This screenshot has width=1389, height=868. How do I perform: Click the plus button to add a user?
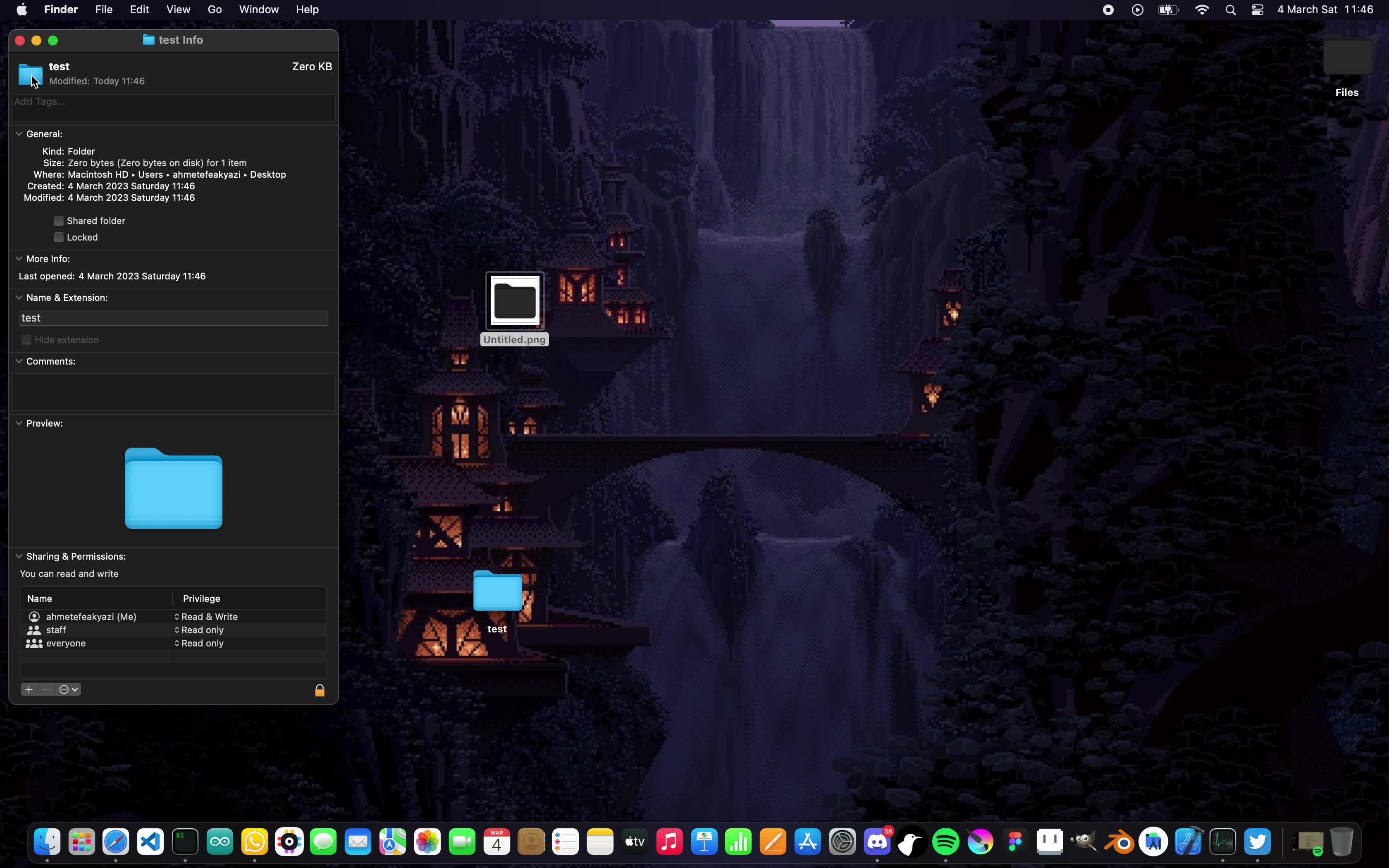29,689
